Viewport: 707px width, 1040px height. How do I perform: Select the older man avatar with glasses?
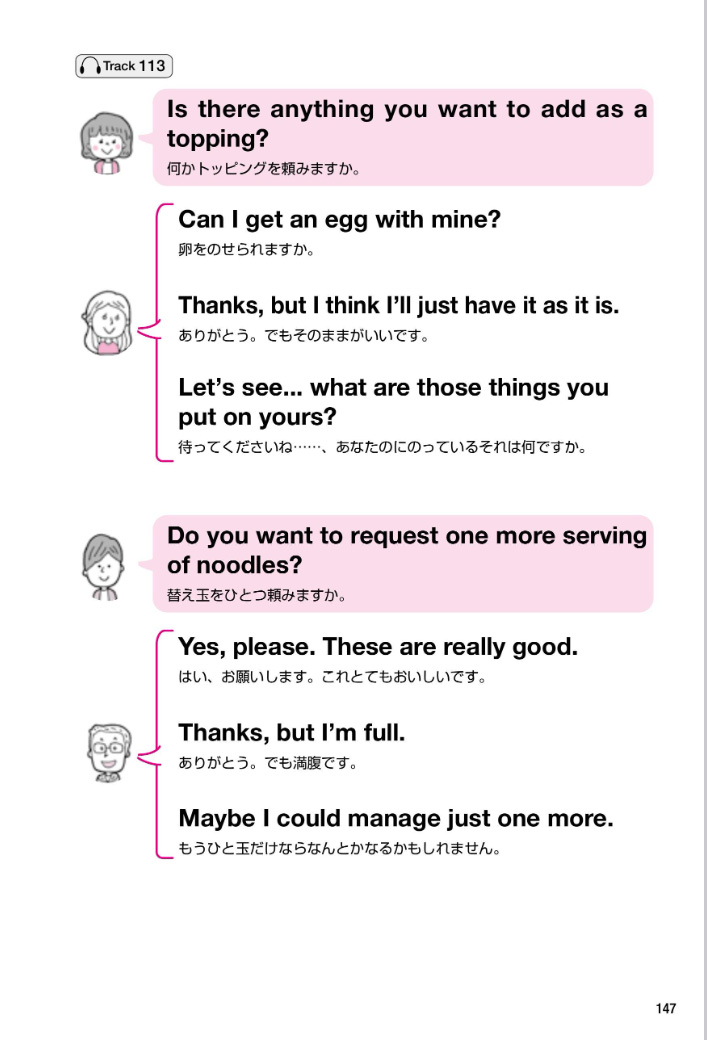tap(108, 751)
